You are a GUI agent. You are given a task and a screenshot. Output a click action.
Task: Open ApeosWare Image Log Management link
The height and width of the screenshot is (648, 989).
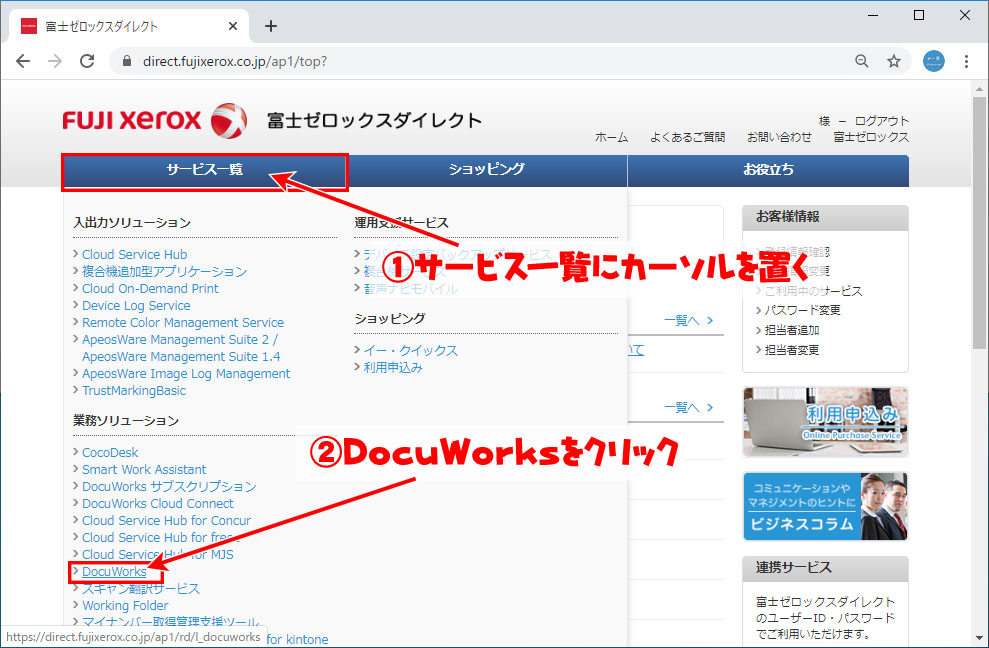pos(186,374)
